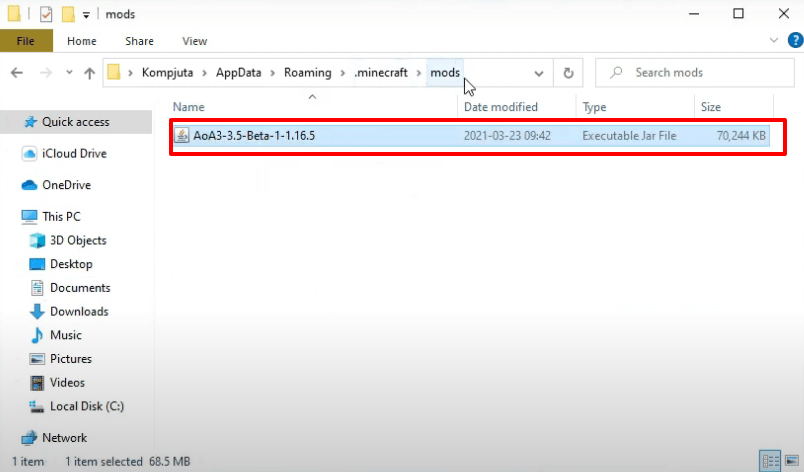The image size is (804, 472).
Task: Expand the chevron after Kompjuta breadcrumb
Action: (205, 73)
